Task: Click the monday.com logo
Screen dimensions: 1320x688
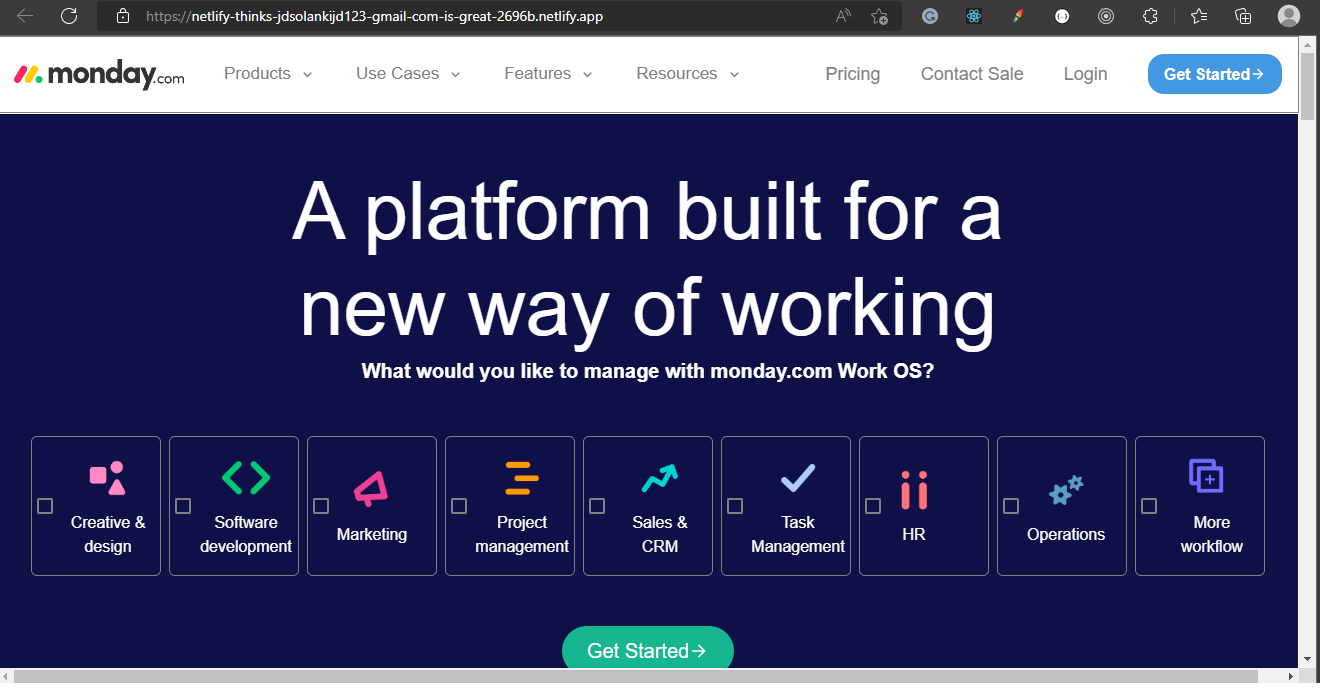Action: tap(97, 72)
